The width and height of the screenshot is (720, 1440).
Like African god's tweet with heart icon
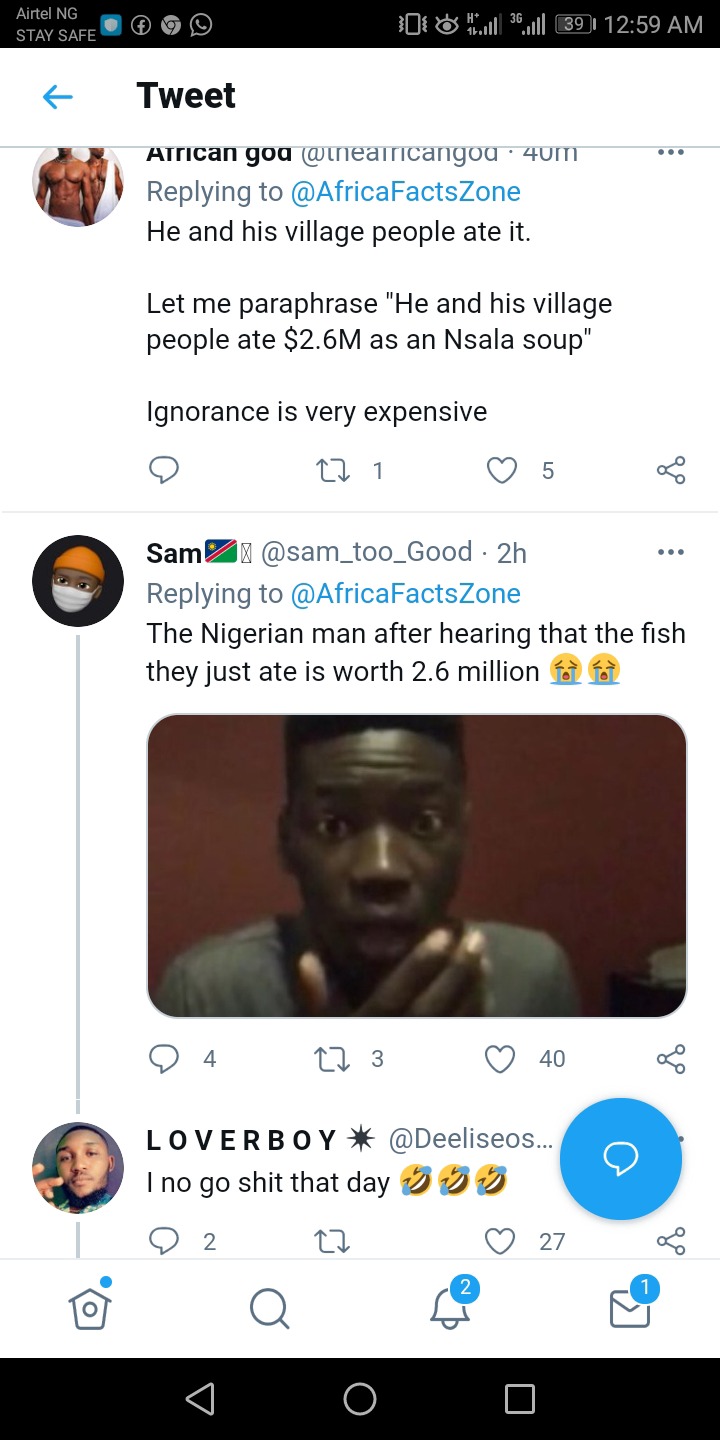tap(501, 470)
